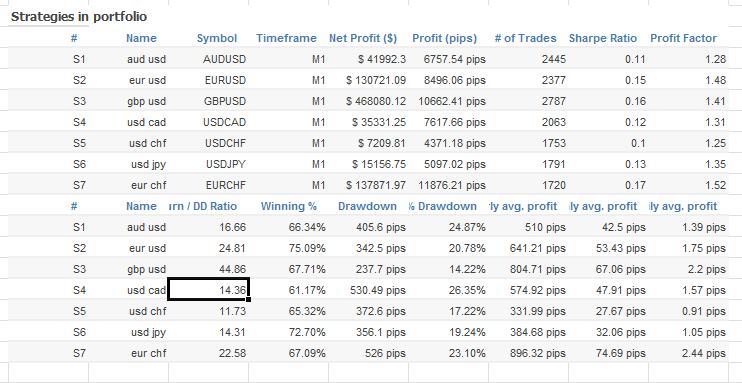Click average profit cell '74.69 pips'
Viewport: 742px width, 383px height.
pos(621,353)
